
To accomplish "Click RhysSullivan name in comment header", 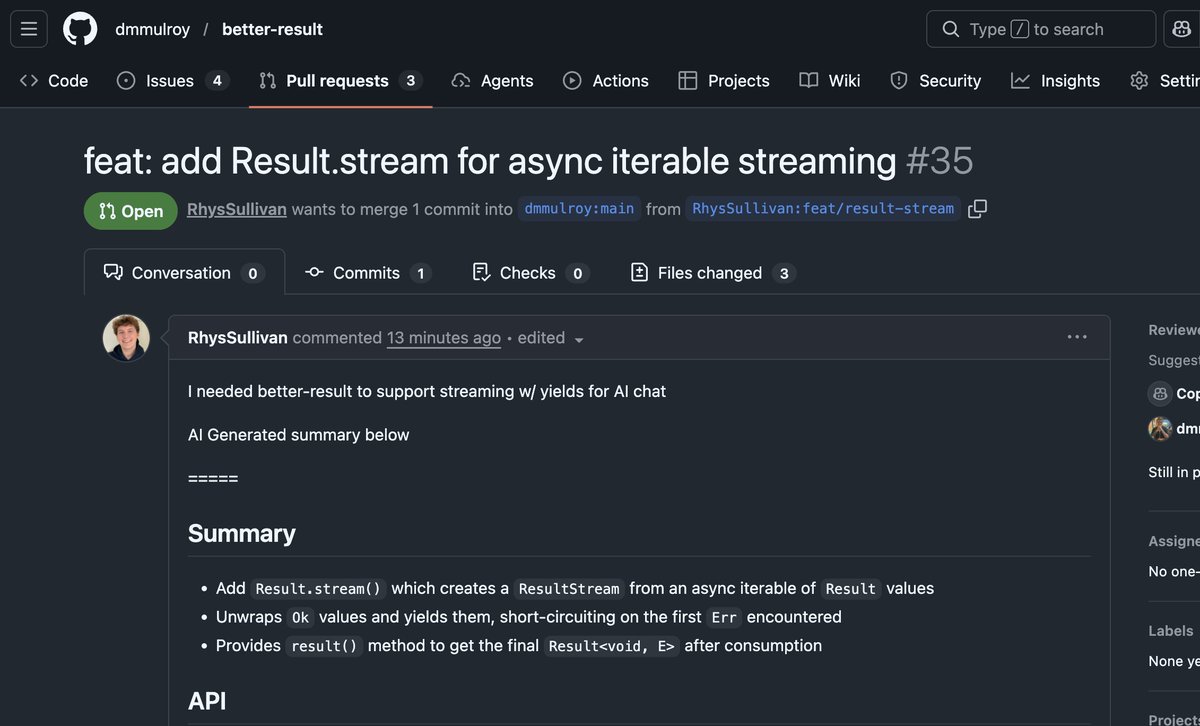I will point(238,338).
